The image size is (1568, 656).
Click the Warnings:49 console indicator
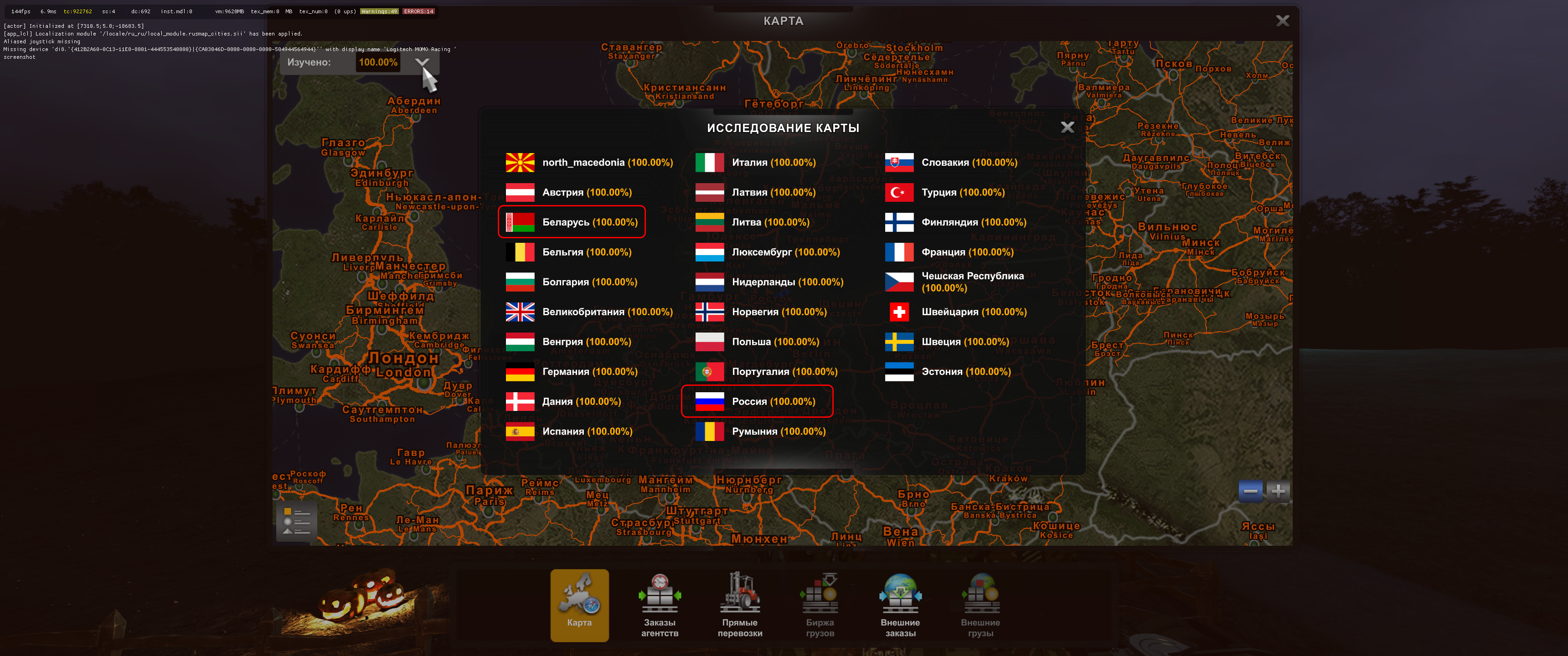point(379,11)
